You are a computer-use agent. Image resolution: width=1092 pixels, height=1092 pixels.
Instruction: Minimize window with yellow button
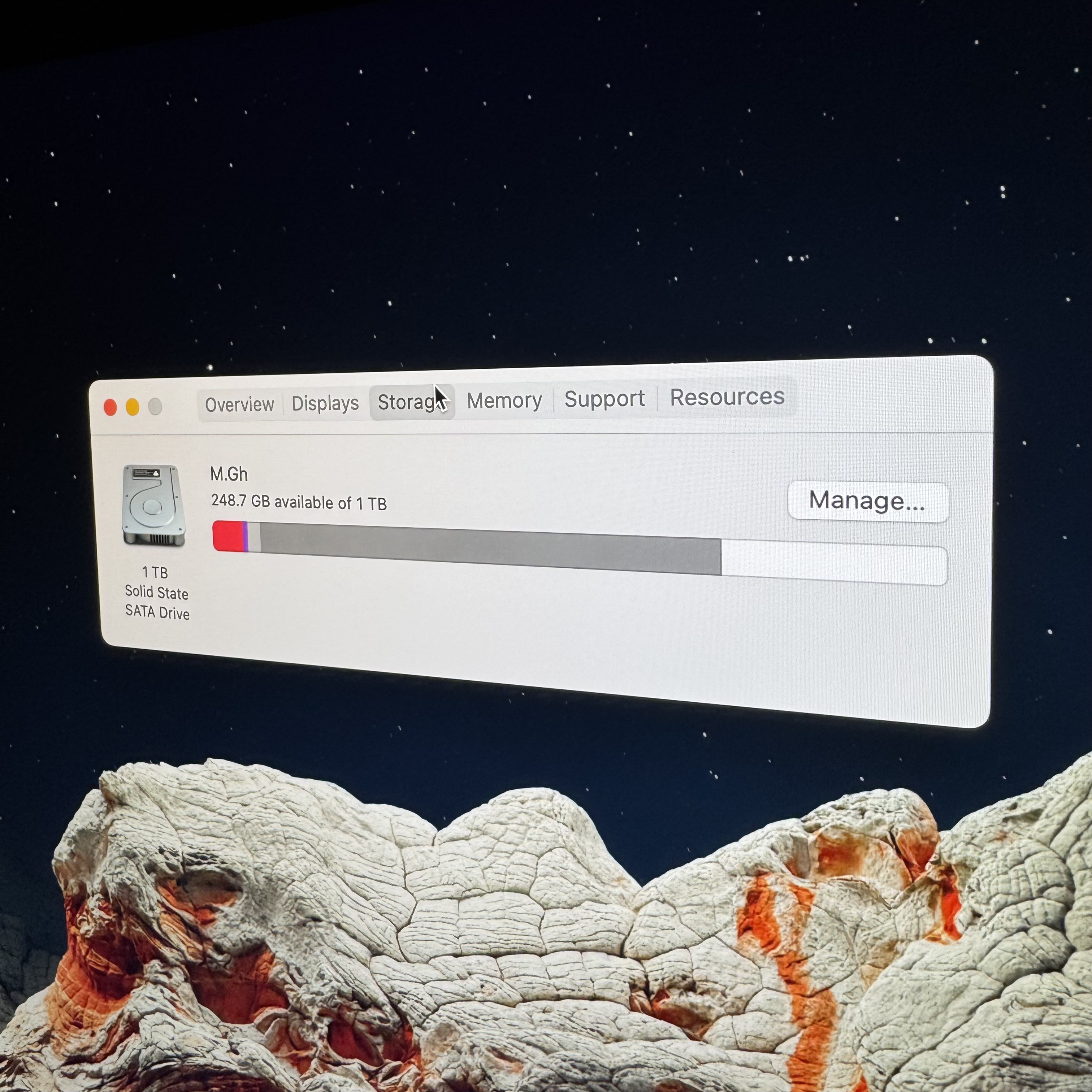pyautogui.click(x=133, y=407)
